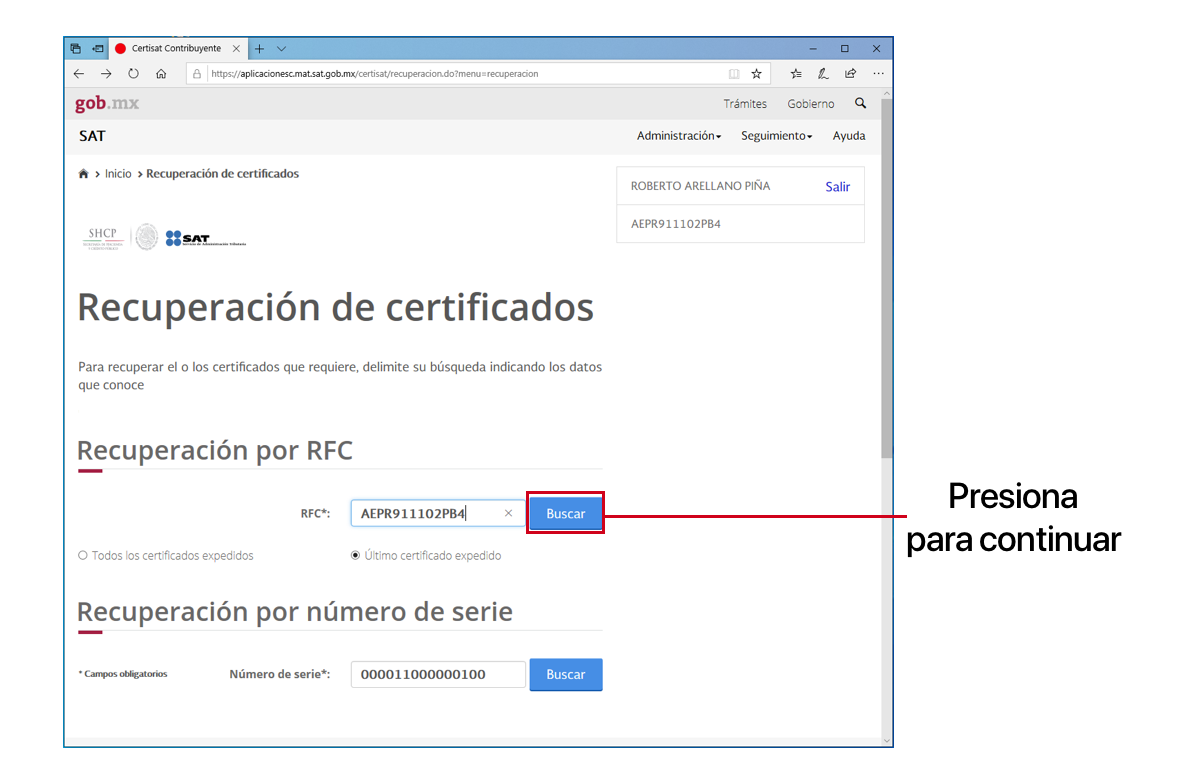Screen dimensions: 1184x782
Task: Click the SAT logo image
Action: [x=205, y=239]
